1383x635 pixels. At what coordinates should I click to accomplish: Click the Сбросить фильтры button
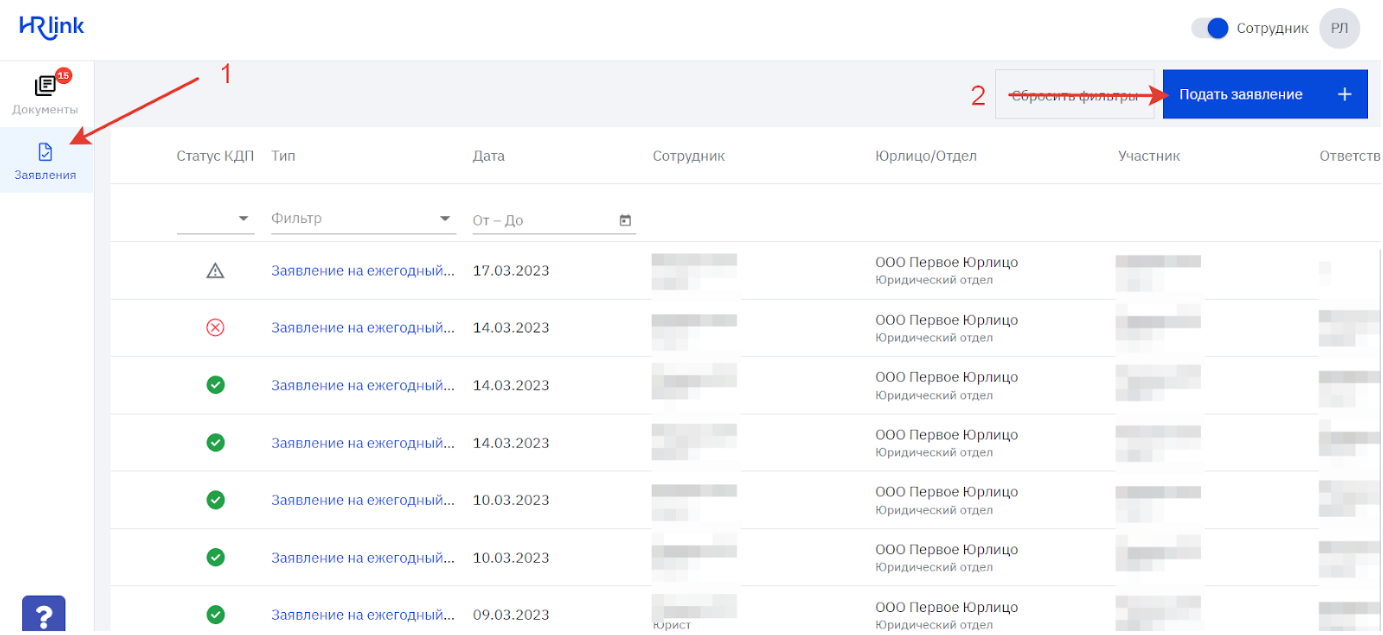click(x=1074, y=95)
